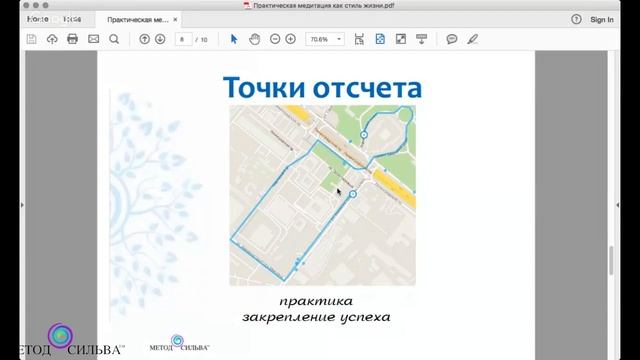Click the upload to cloud icon
Screen dimensions: 640x360
click(x=52, y=39)
